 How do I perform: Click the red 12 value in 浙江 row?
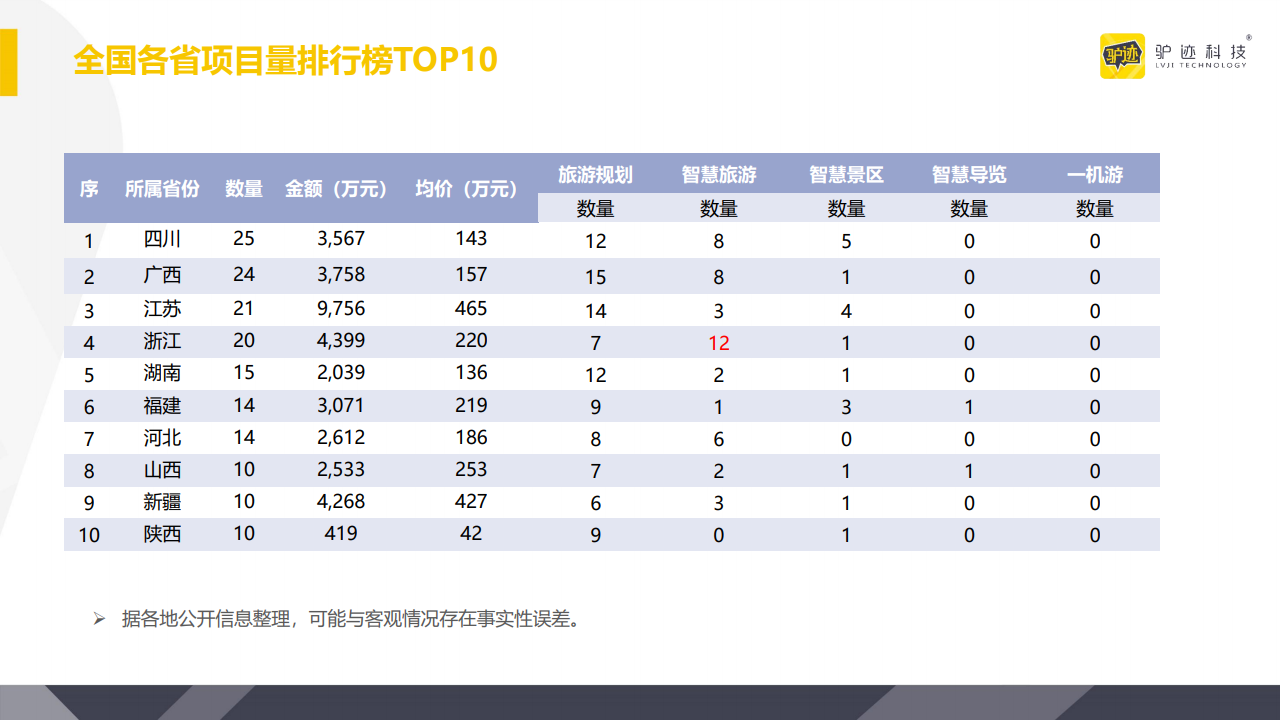[x=719, y=343]
